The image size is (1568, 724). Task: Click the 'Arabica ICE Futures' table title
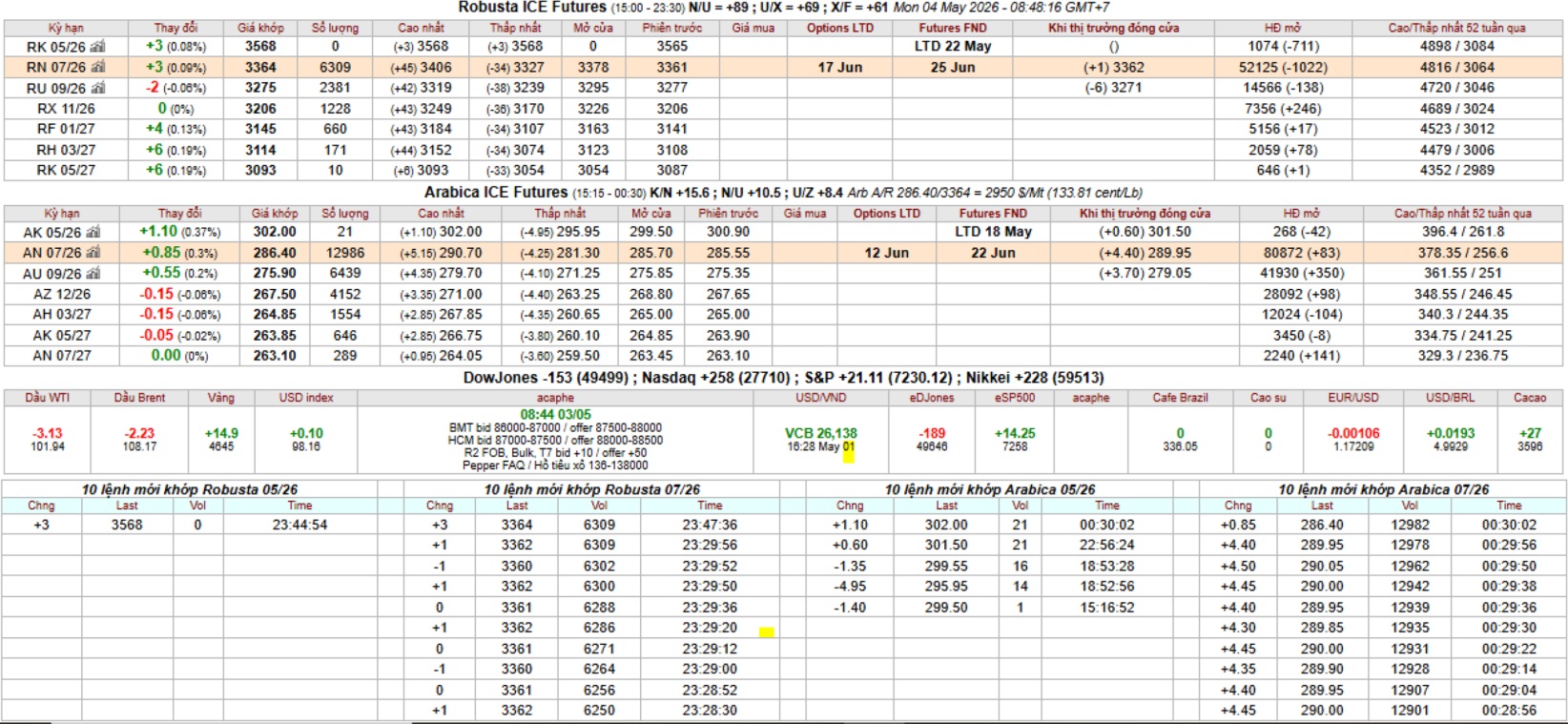(x=496, y=193)
